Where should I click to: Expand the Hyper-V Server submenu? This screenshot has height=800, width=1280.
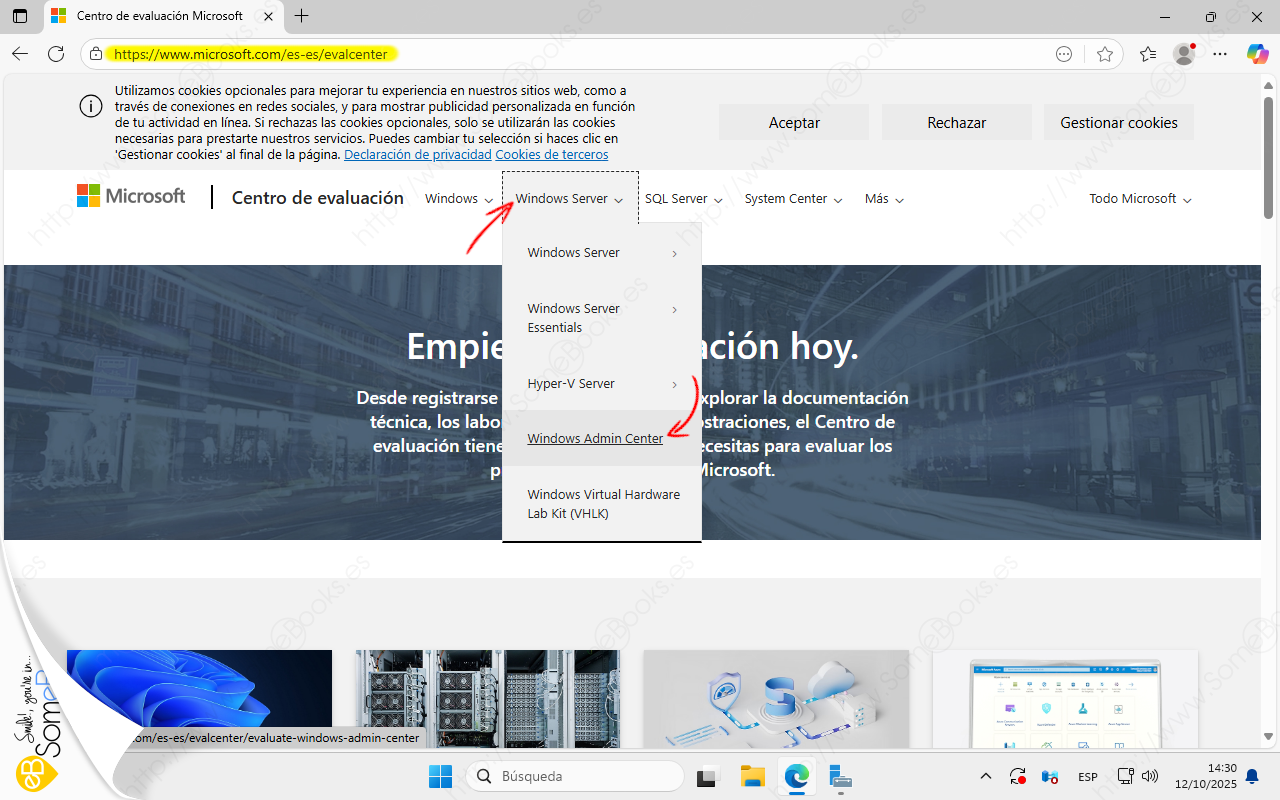602,384
